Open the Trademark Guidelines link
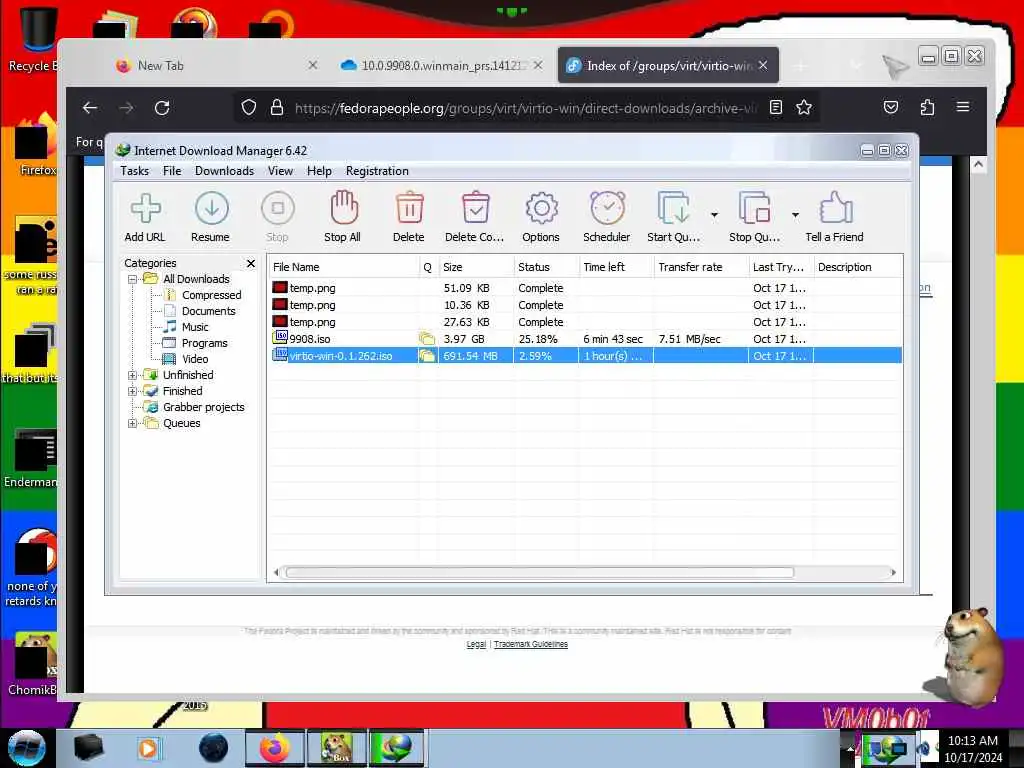 tap(531, 645)
